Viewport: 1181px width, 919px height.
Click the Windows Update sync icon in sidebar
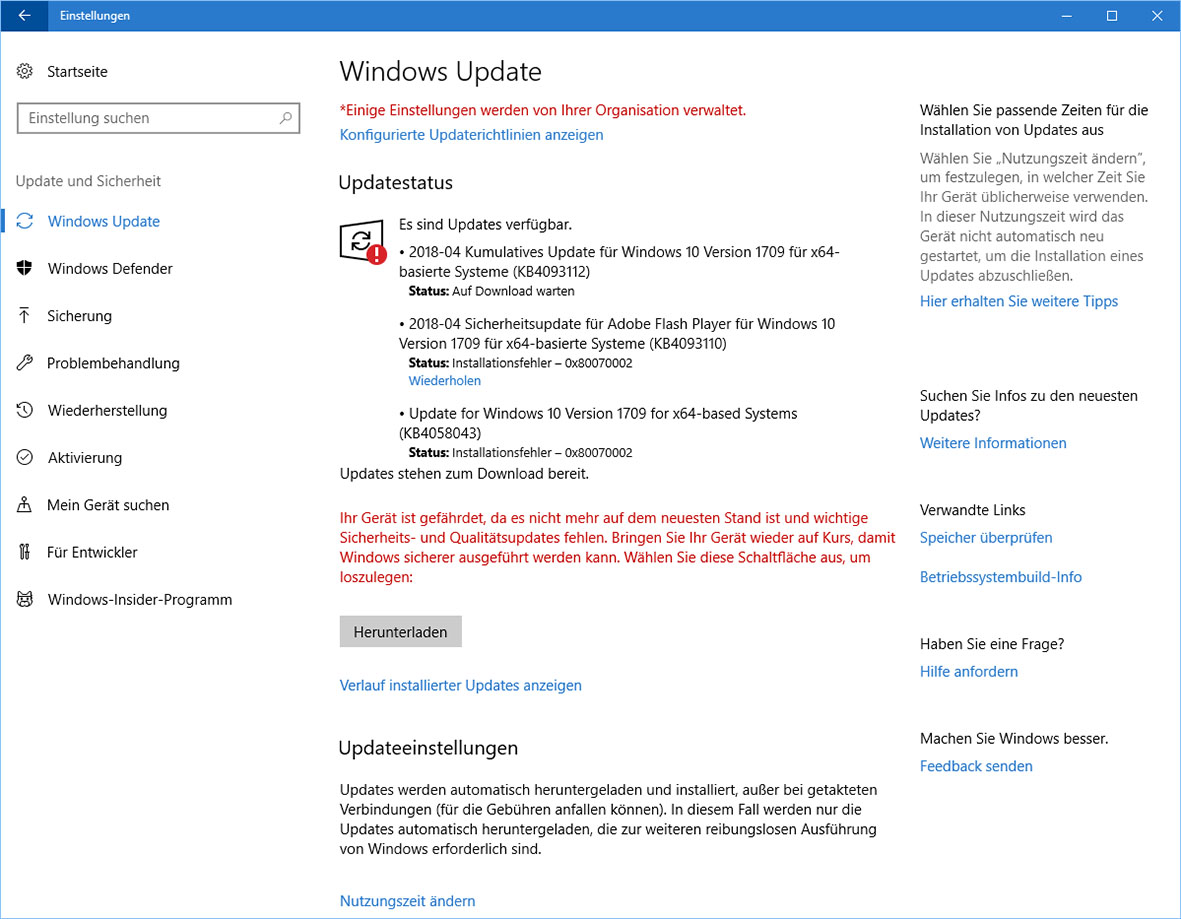25,221
